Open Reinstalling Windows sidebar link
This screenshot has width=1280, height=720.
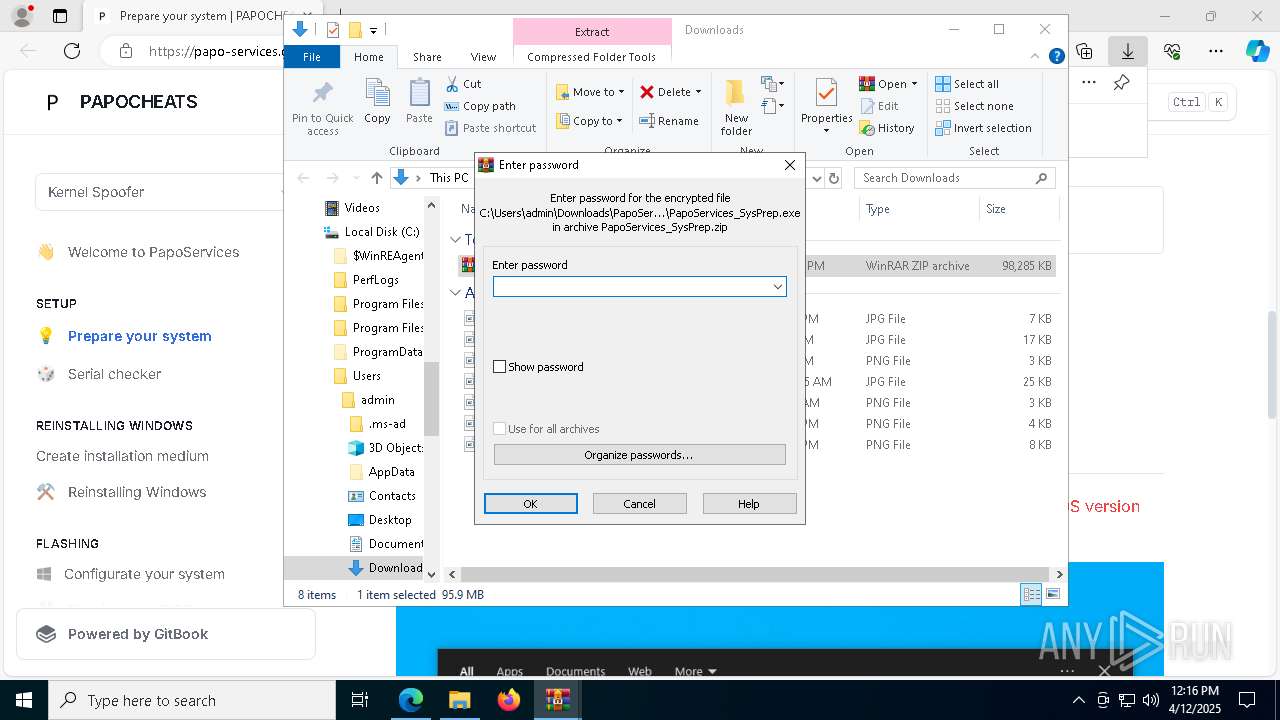137,492
